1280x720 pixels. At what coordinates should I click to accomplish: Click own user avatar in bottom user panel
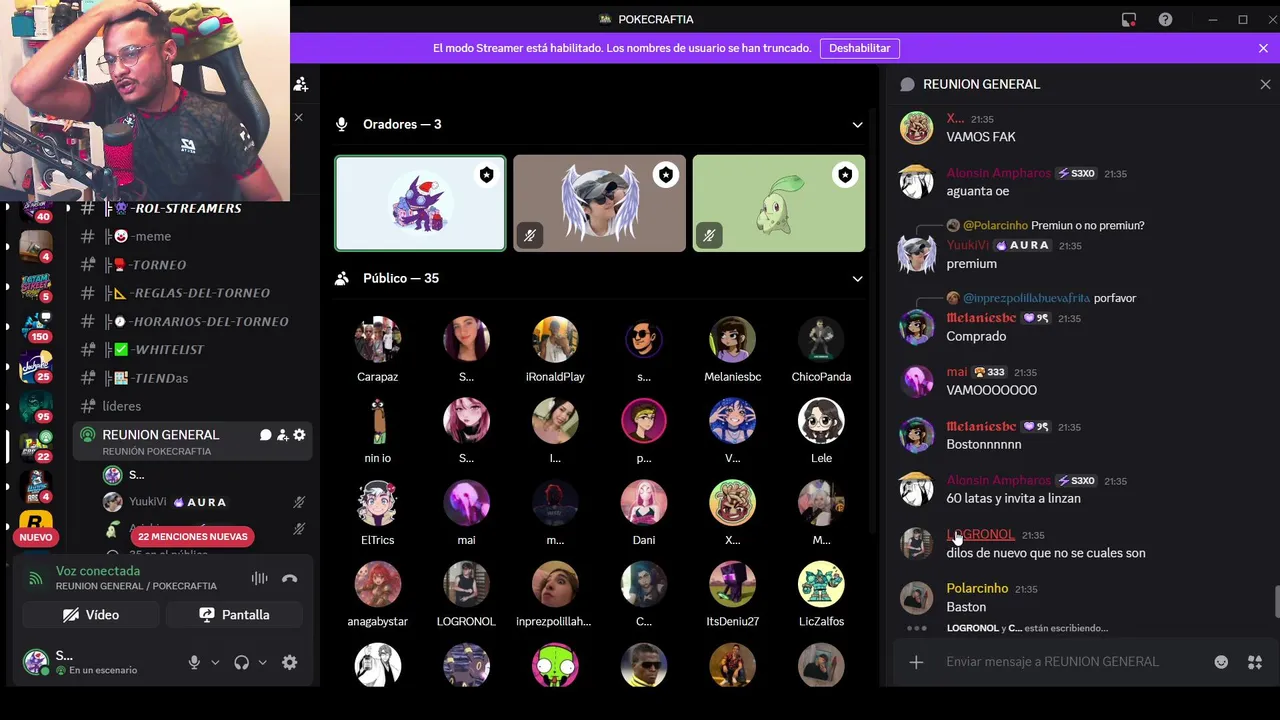(35, 661)
